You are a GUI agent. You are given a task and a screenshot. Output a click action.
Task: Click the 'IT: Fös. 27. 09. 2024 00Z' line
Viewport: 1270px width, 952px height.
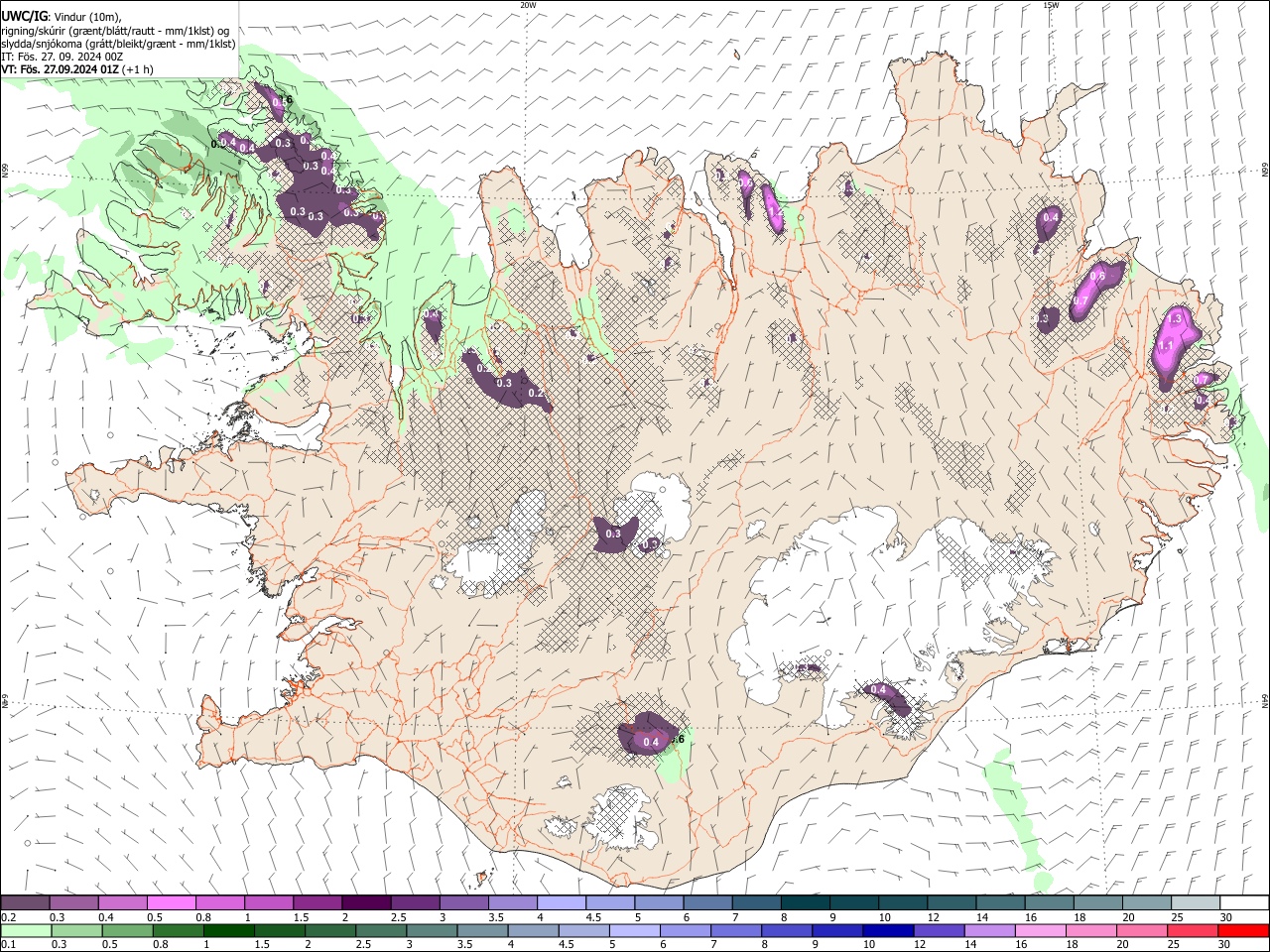(63, 57)
